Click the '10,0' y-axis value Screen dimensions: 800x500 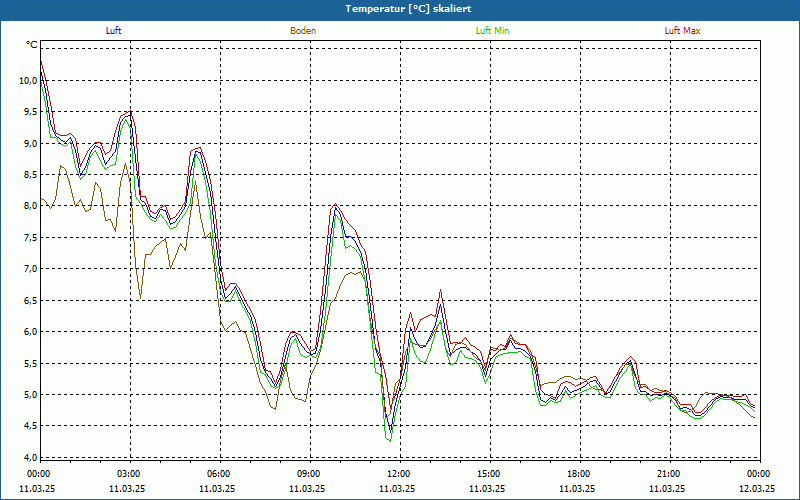29,81
